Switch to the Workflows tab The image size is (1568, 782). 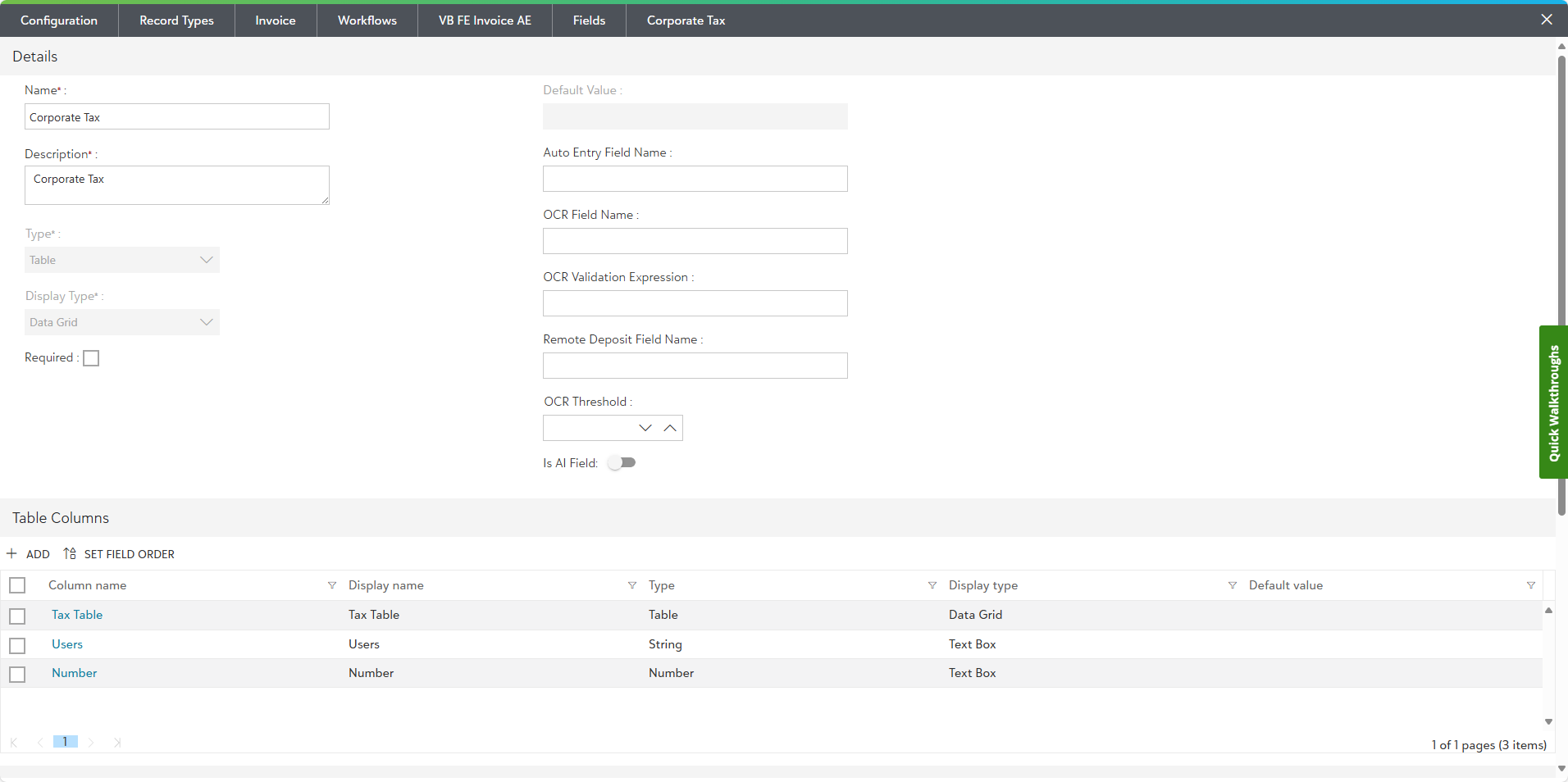point(367,20)
